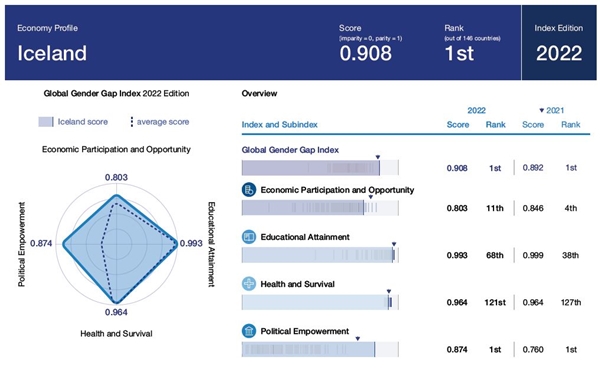Click the Political Empowerment building icon
Image resolution: width=600 pixels, height=368 pixels.
(249, 331)
